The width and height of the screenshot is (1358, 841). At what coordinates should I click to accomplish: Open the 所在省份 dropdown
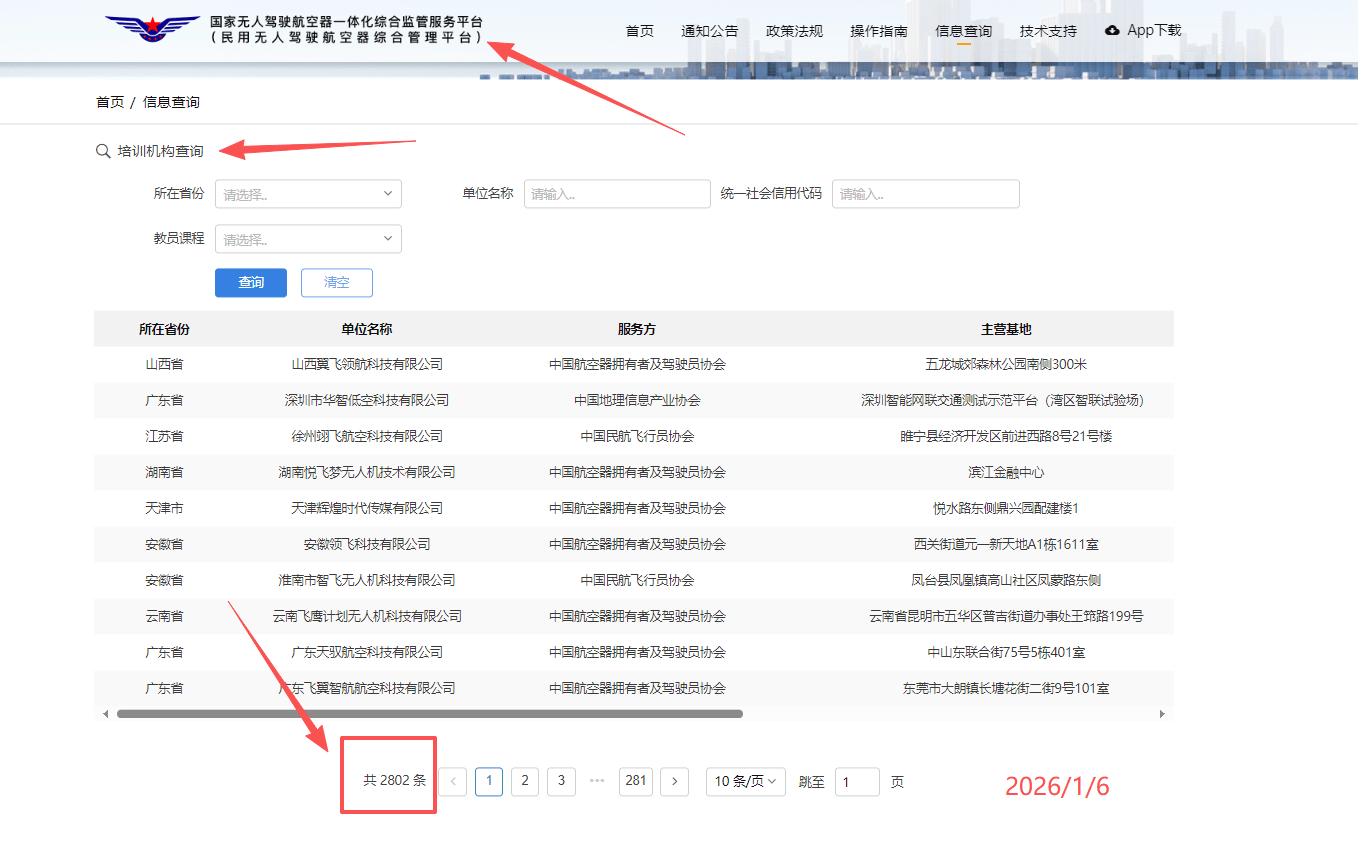click(308, 194)
